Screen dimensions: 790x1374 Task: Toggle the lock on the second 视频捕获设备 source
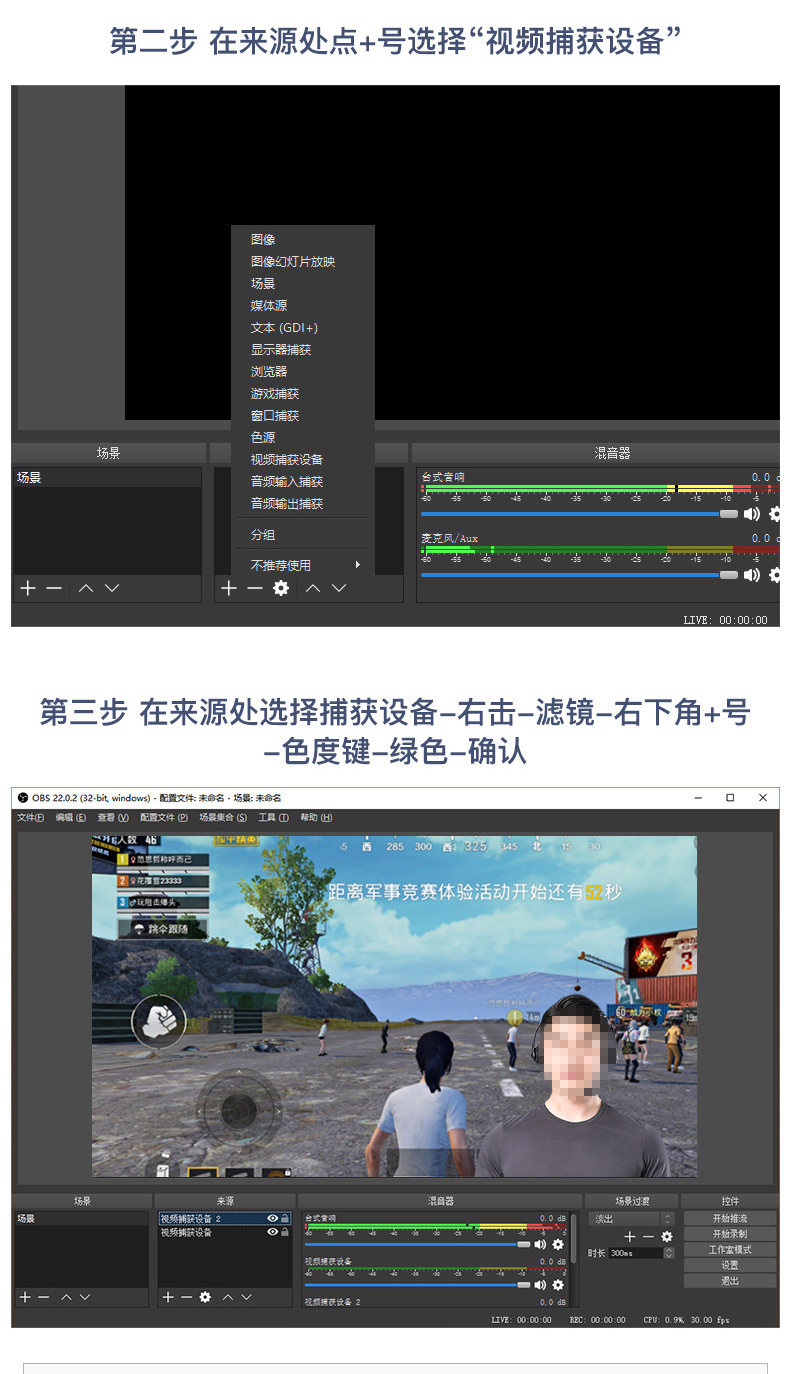285,1232
